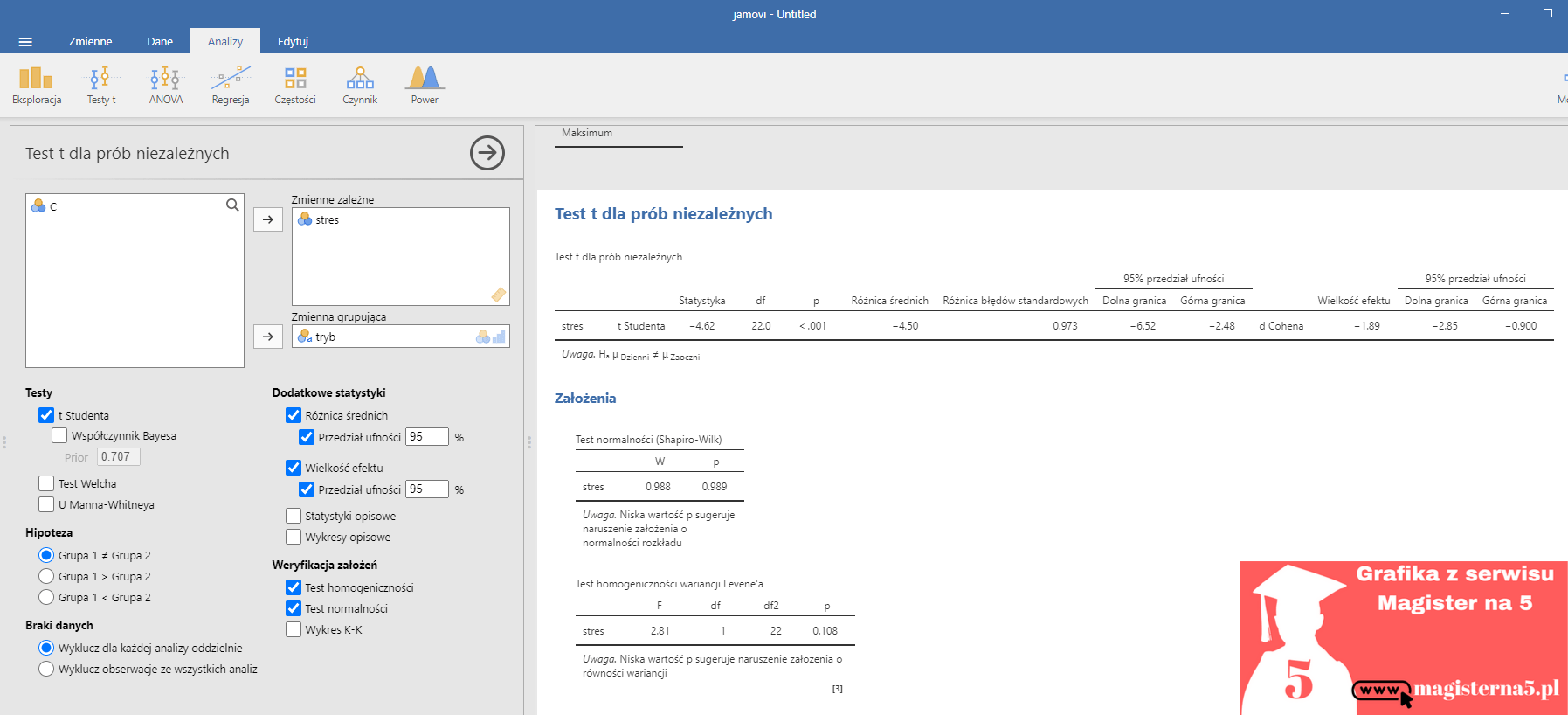Click arrow button to move variable to Zmienne zależne
The image size is (1568, 715).
click(x=268, y=219)
